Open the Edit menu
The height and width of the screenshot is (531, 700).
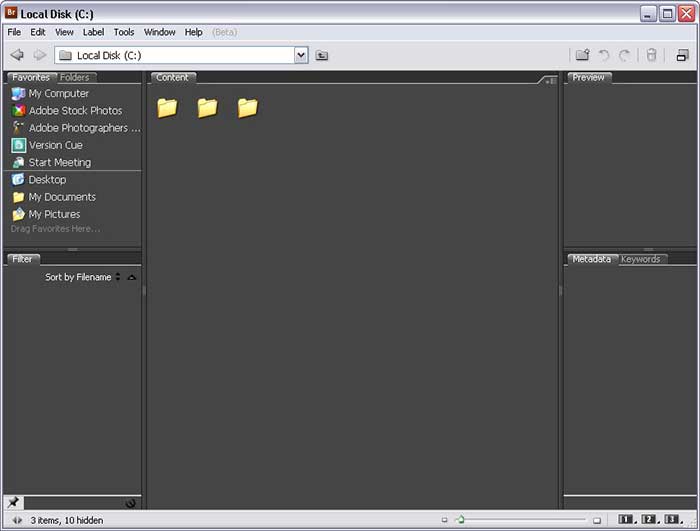[38, 32]
